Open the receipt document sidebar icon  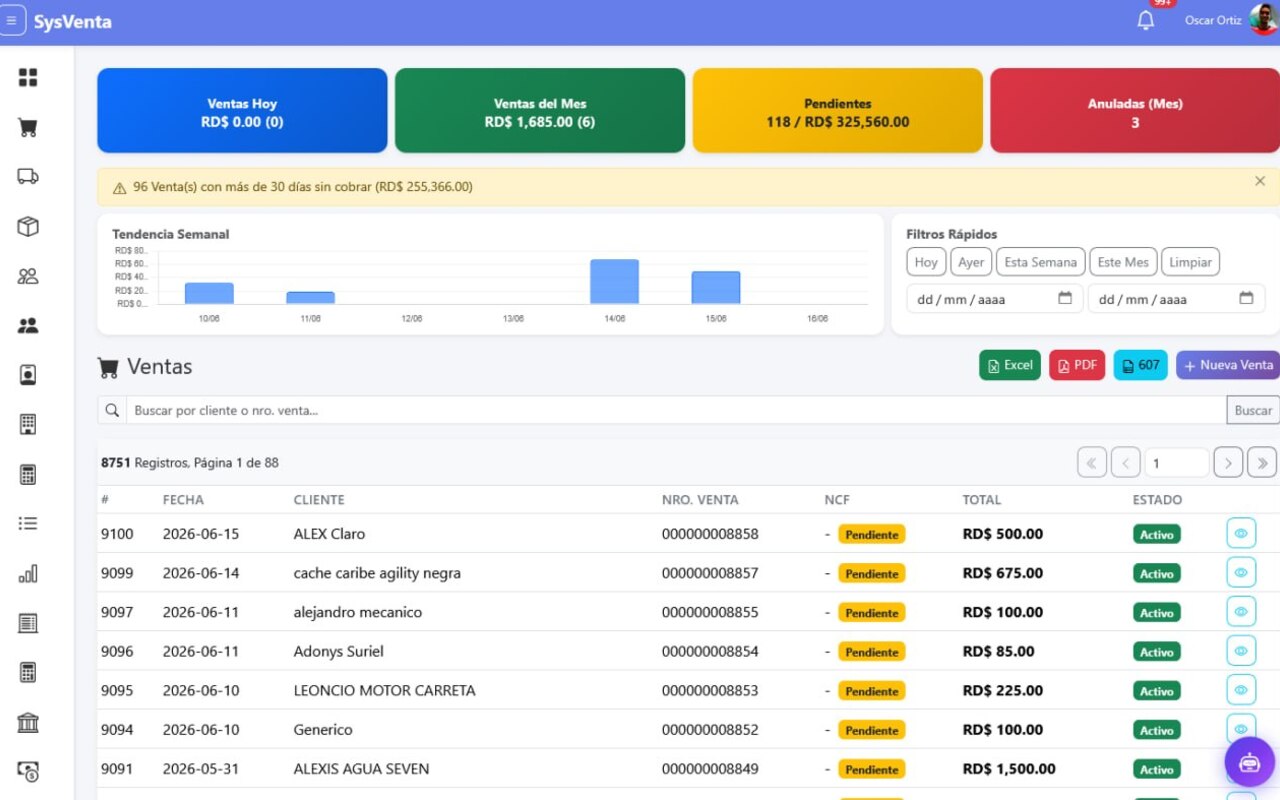28,623
